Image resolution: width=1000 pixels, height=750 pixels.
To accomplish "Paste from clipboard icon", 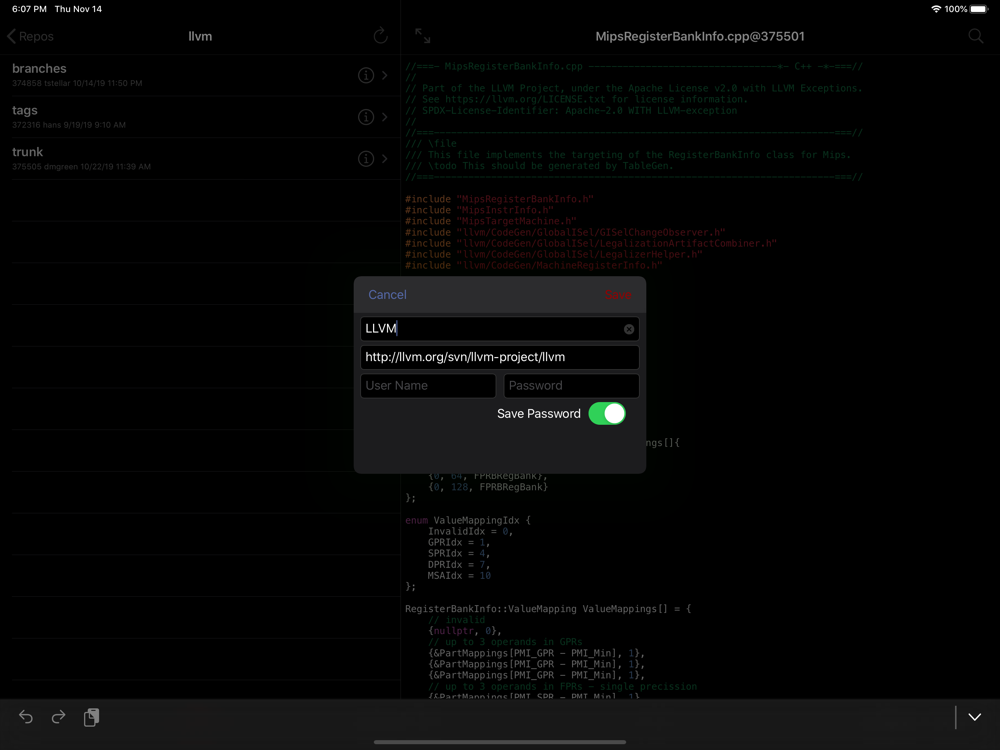I will [x=92, y=717].
